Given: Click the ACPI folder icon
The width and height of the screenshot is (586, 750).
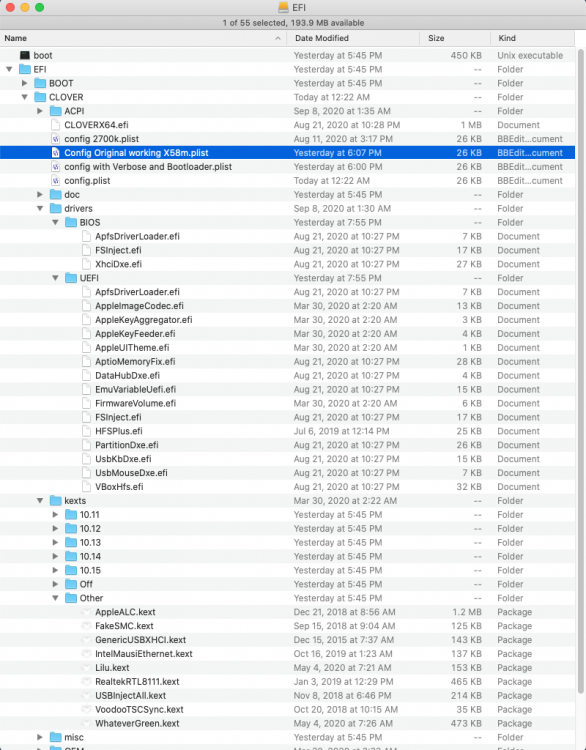Looking at the screenshot, I should 55,111.
